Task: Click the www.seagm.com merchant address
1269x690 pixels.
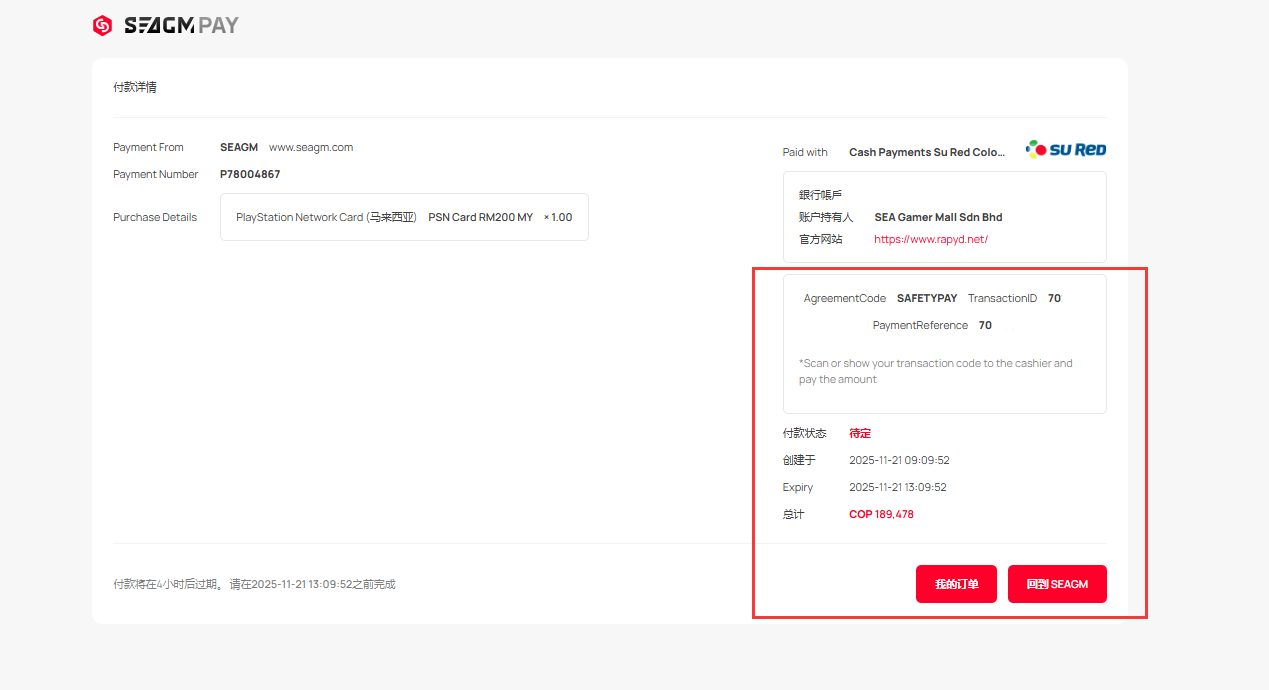Action: pyautogui.click(x=311, y=147)
